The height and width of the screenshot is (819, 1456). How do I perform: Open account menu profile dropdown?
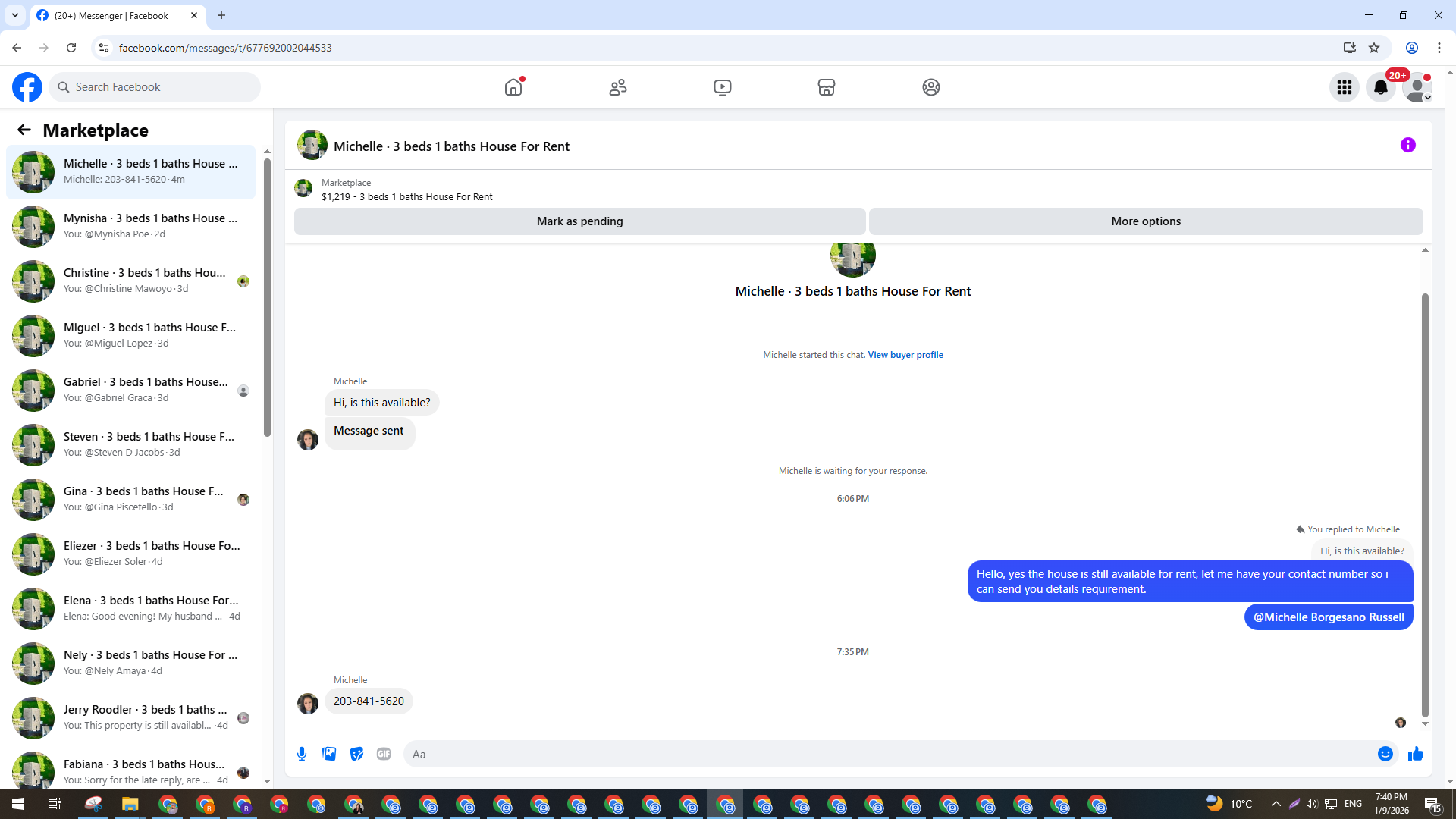point(1417,87)
